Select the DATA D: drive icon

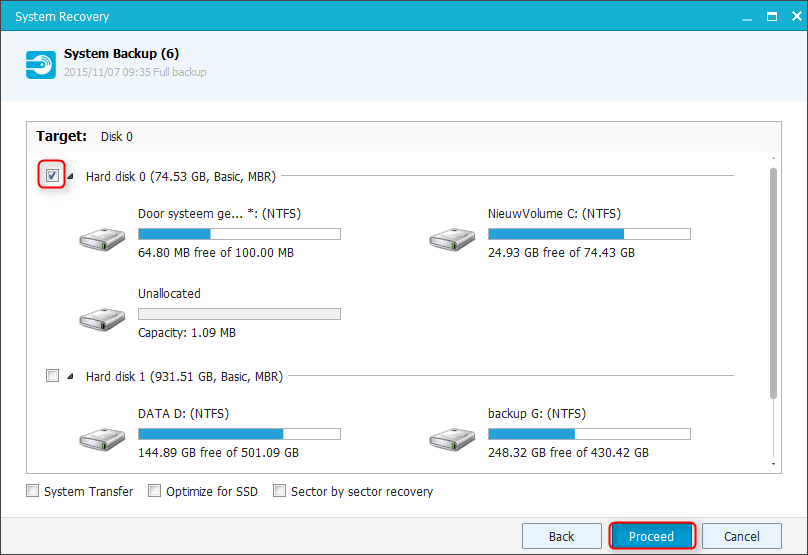102,439
